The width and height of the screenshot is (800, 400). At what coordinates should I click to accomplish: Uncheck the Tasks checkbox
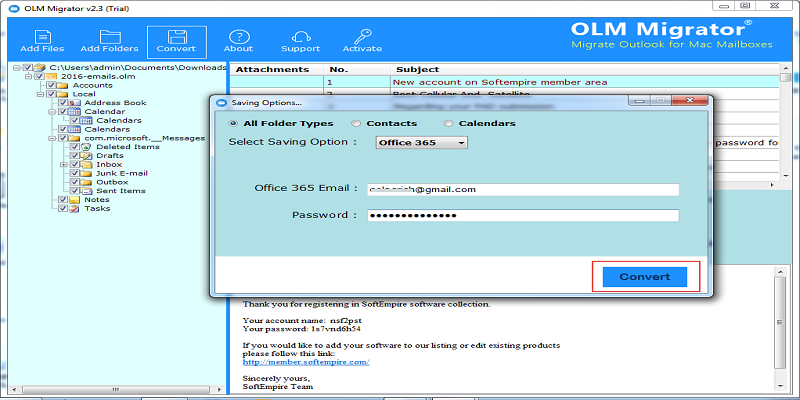click(x=63, y=209)
